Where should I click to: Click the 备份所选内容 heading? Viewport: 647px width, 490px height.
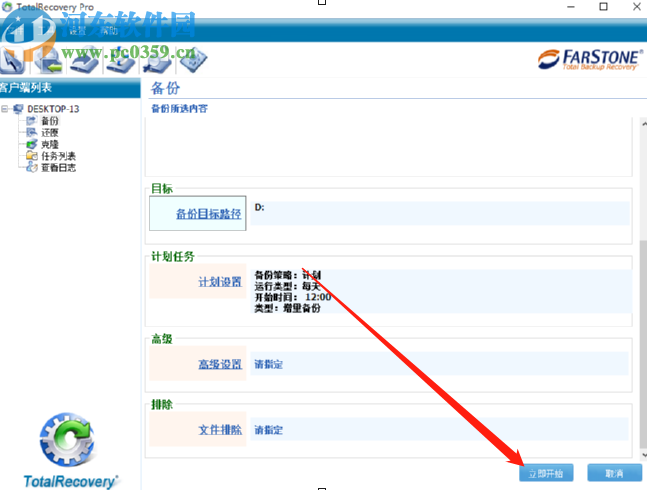[x=179, y=108]
